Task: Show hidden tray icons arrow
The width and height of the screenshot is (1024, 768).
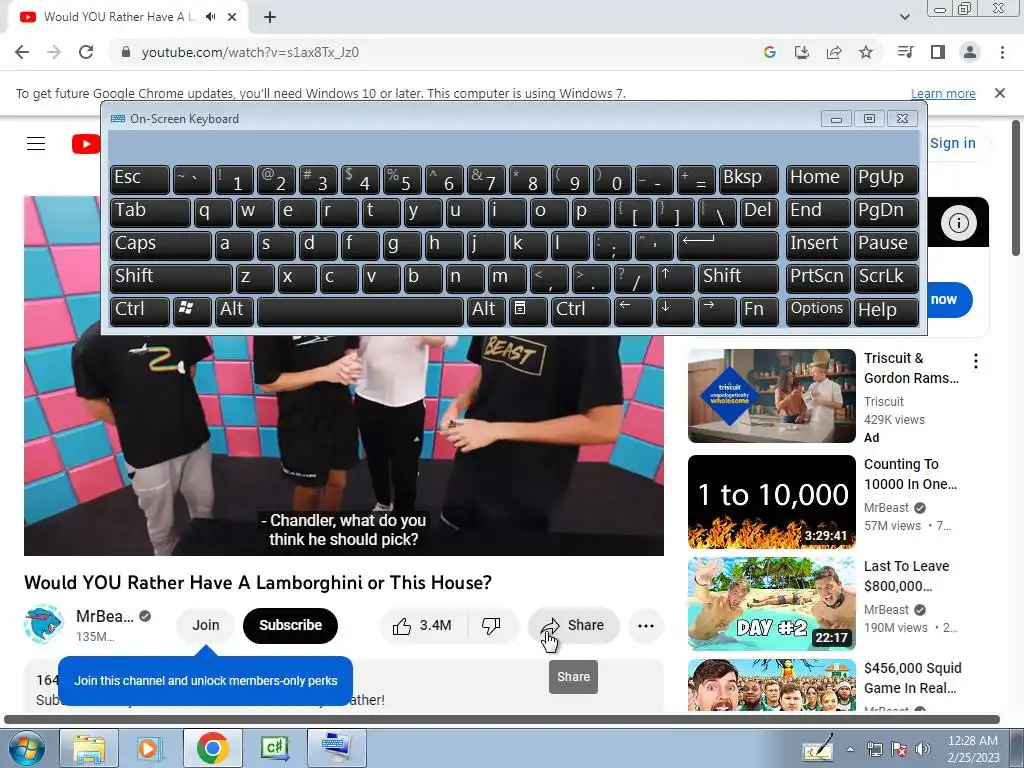Action: point(850,749)
